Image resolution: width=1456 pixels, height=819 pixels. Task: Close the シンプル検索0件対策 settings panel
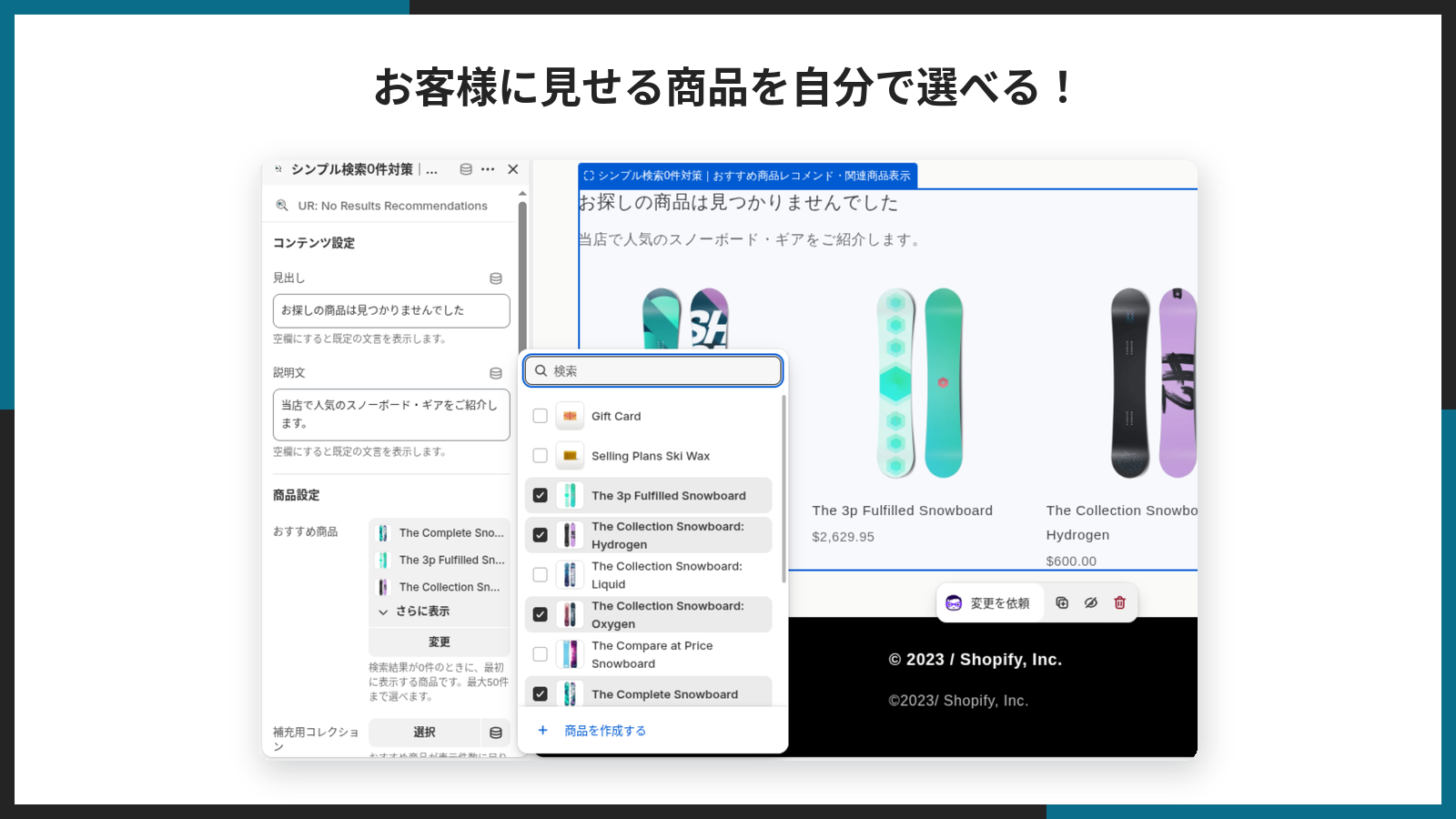pyautogui.click(x=513, y=169)
